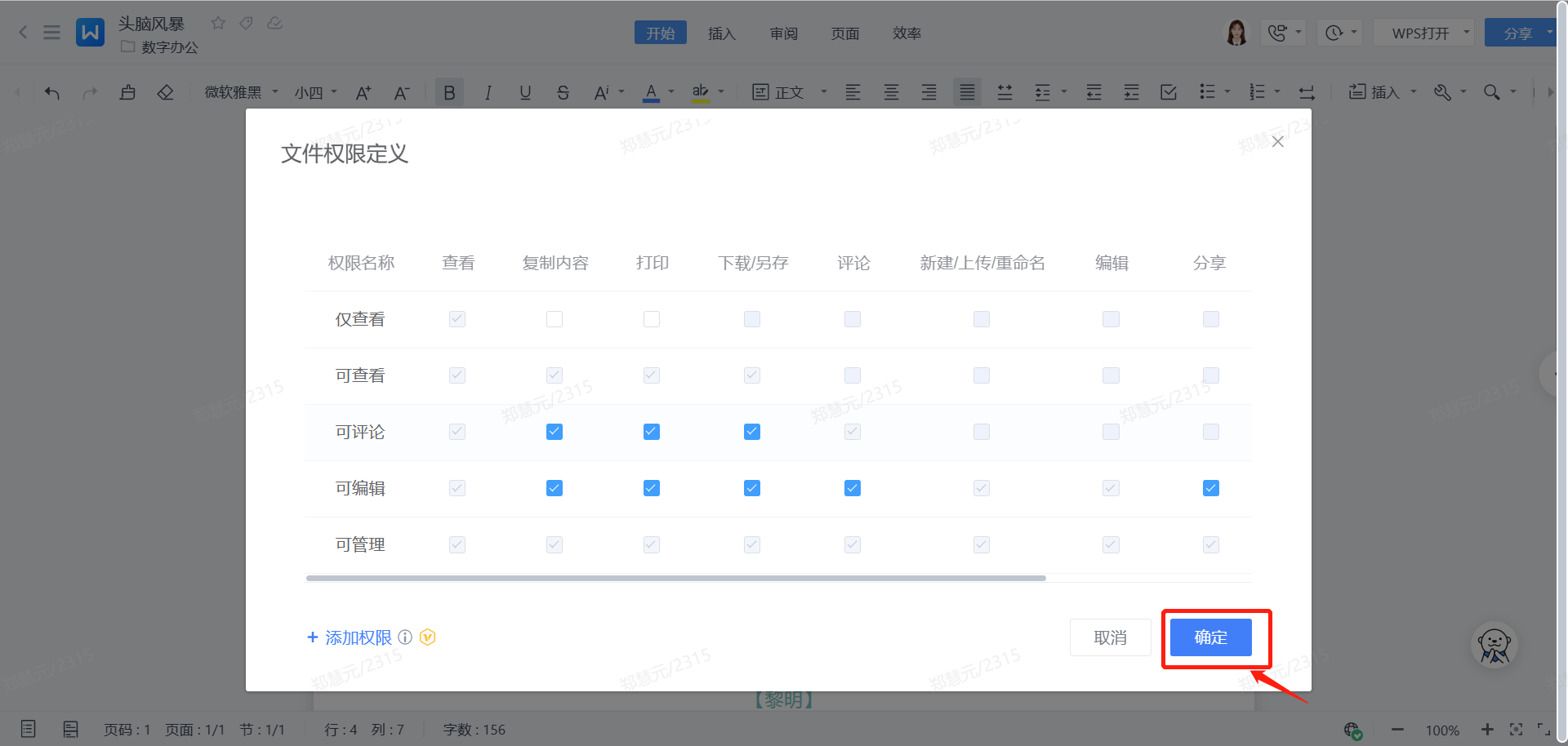This screenshot has height=746, width=1568.
Task: Close the 文件权限定义 dialog
Action: point(1278,142)
